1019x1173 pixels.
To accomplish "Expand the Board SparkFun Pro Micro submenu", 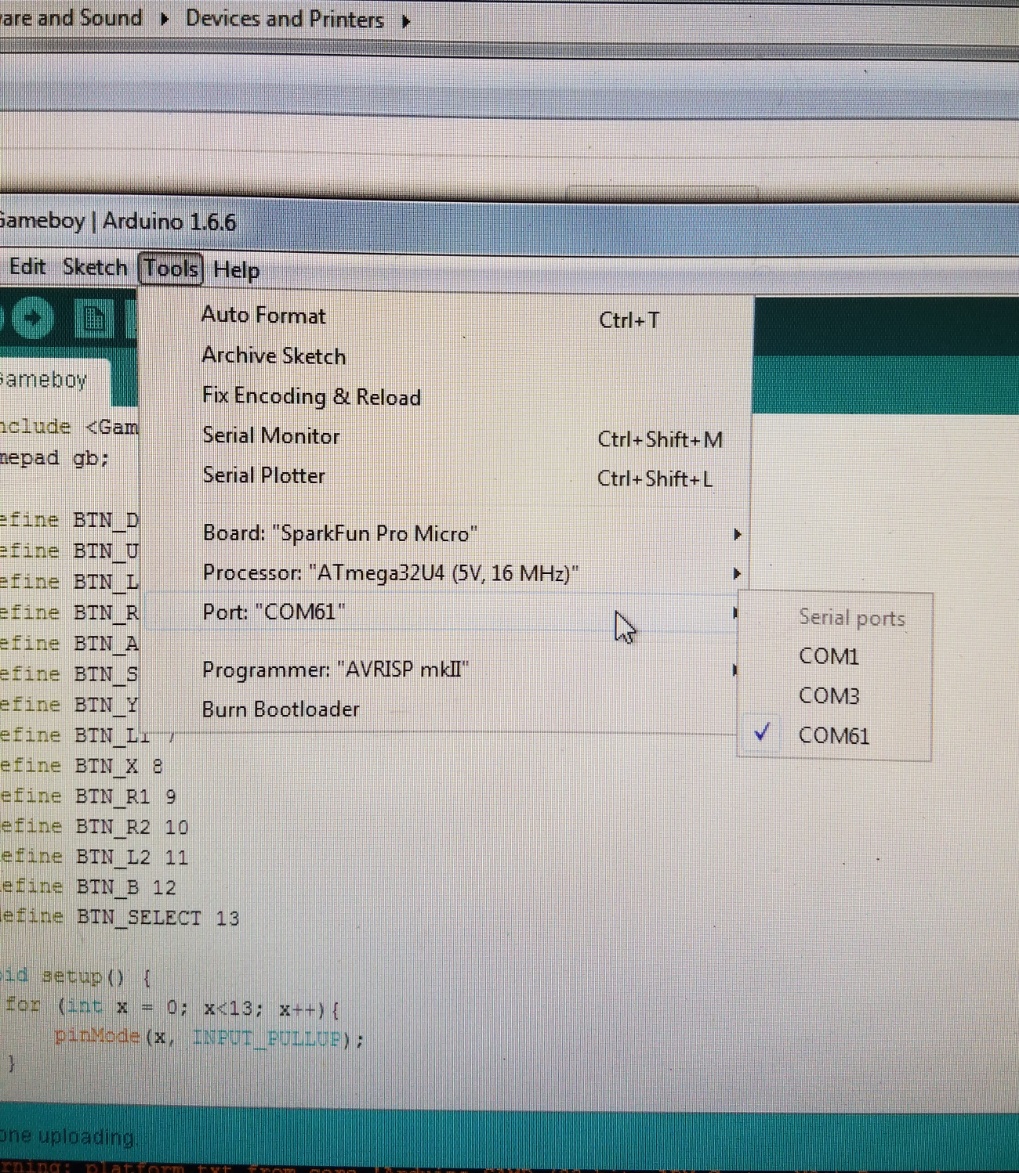I will coord(447,533).
